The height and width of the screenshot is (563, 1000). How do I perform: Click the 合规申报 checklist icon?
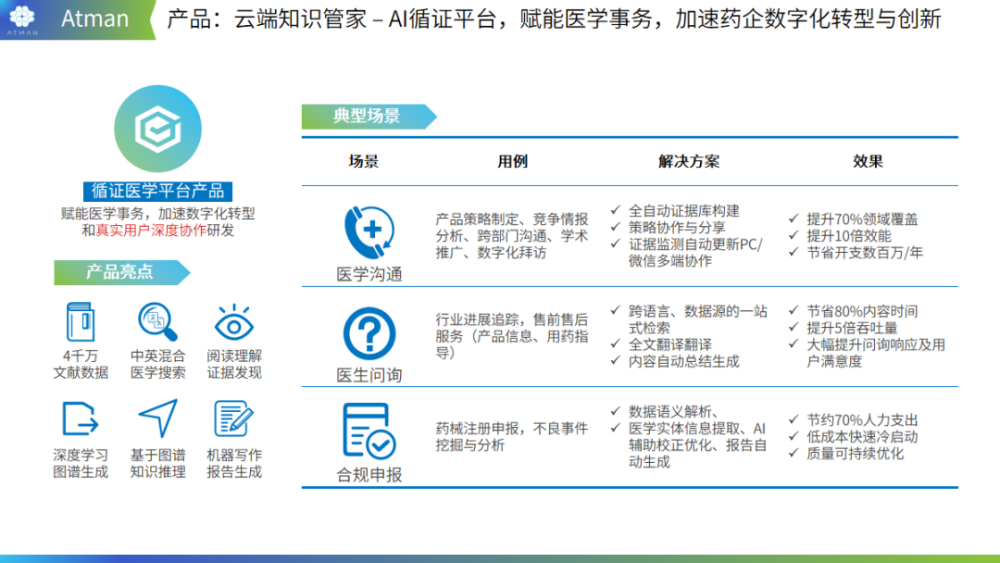coord(369,431)
